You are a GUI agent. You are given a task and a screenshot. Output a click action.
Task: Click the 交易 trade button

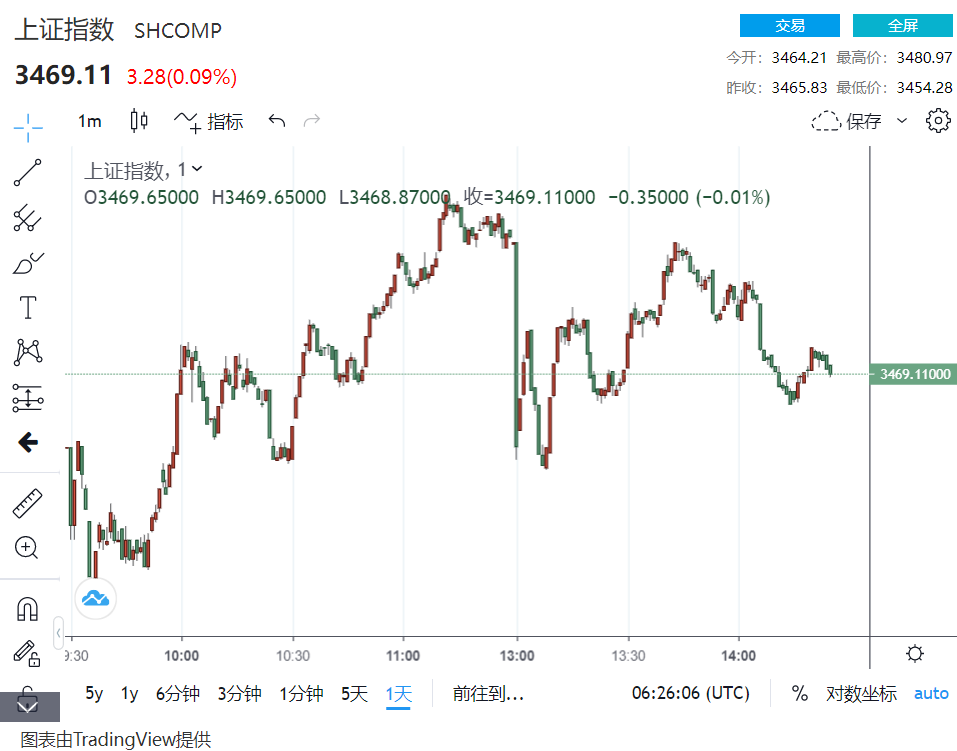coord(790,26)
